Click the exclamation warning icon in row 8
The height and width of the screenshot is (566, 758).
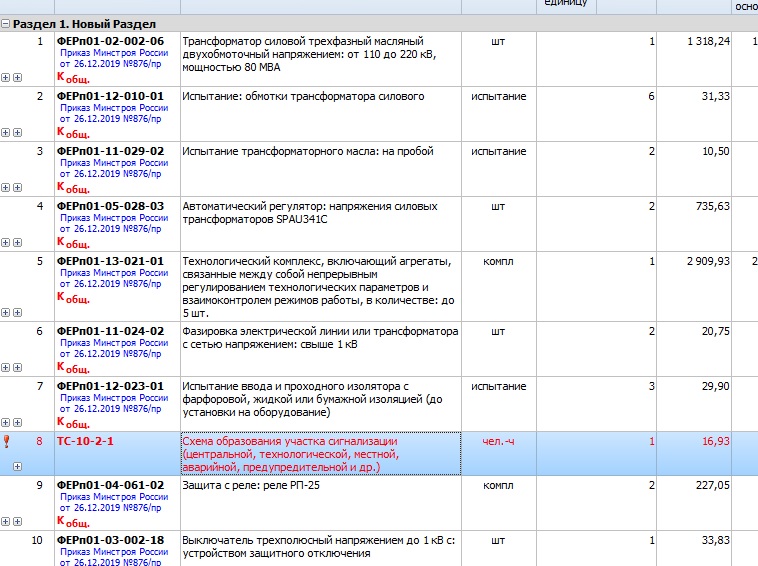click(x=6, y=441)
